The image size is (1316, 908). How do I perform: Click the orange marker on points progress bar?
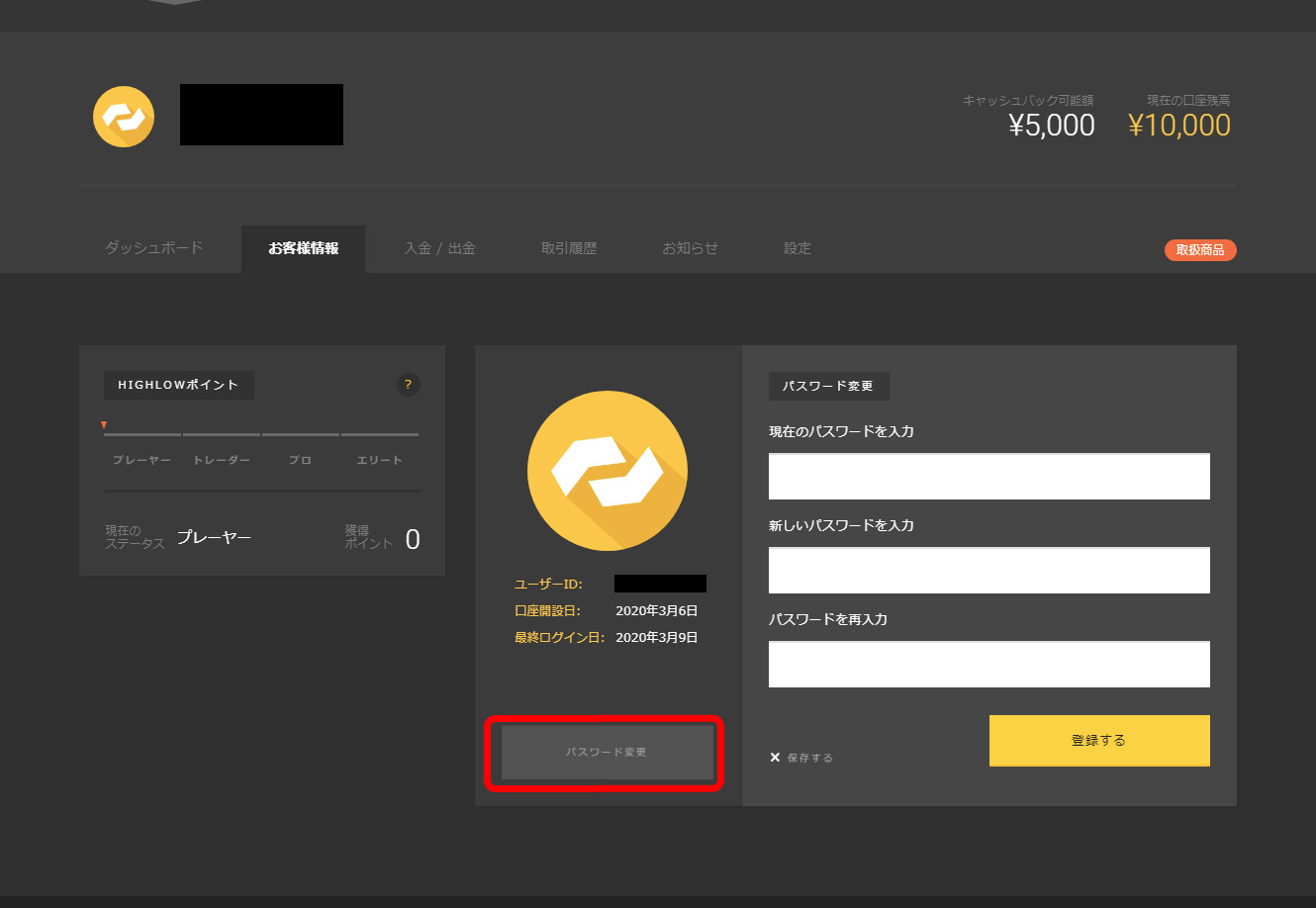point(104,425)
